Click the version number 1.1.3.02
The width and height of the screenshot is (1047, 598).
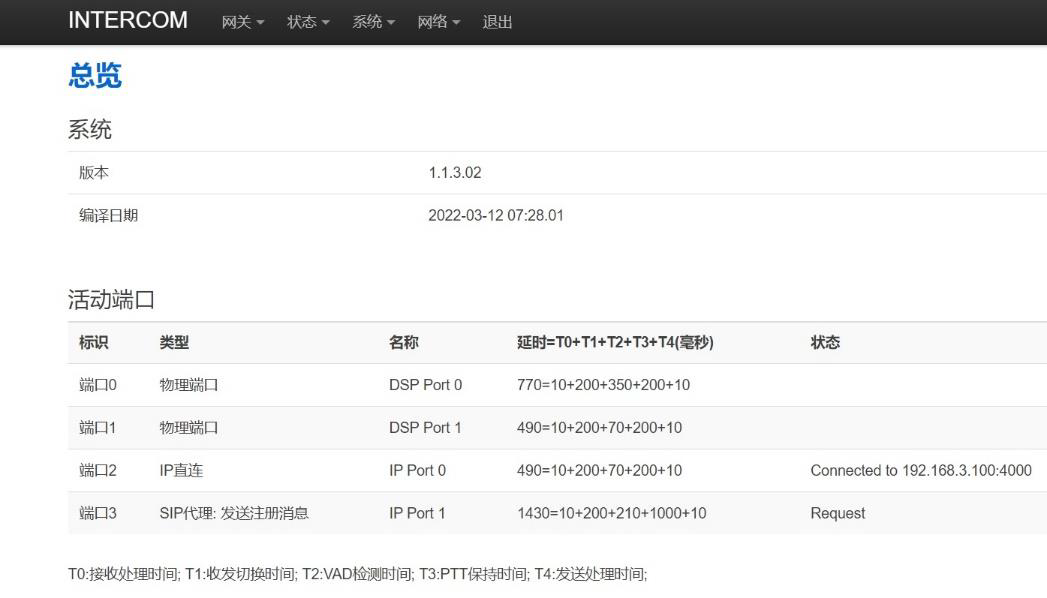[455, 173]
